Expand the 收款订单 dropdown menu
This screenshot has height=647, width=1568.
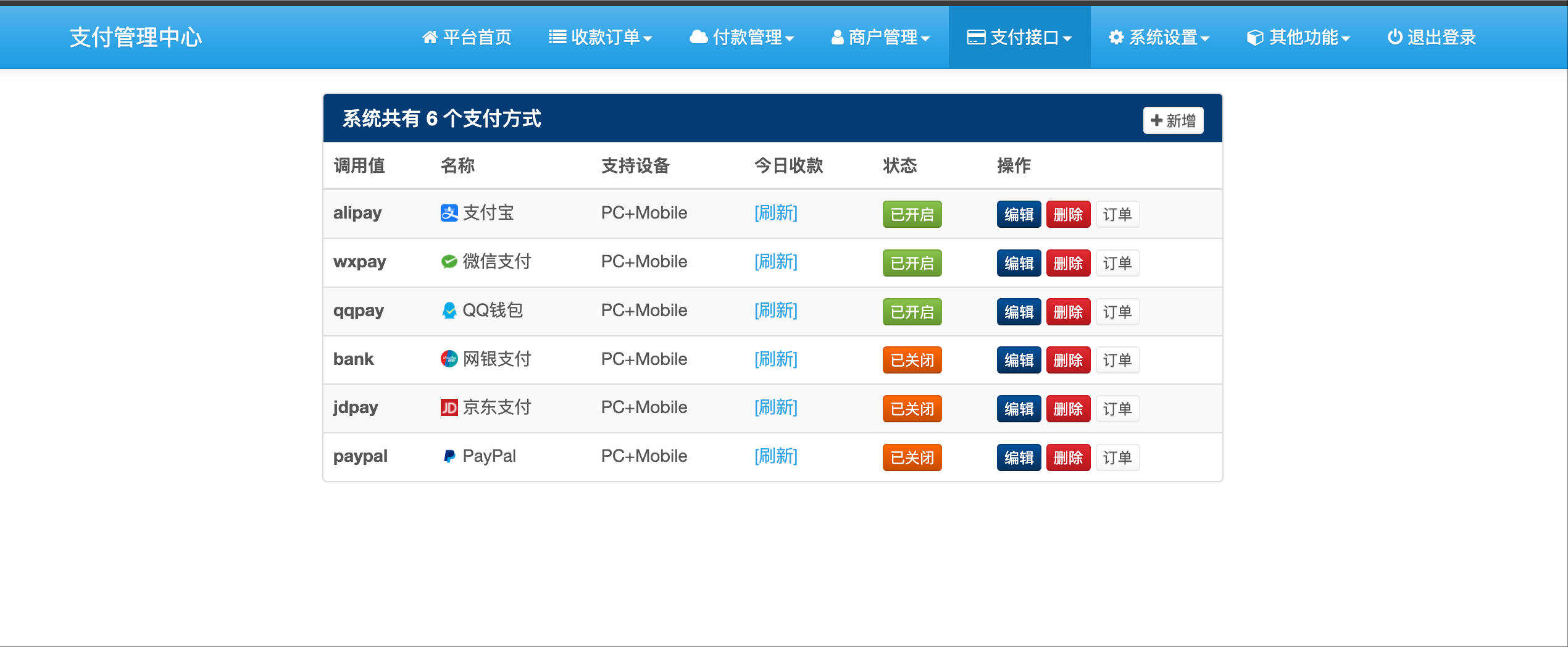pos(600,38)
